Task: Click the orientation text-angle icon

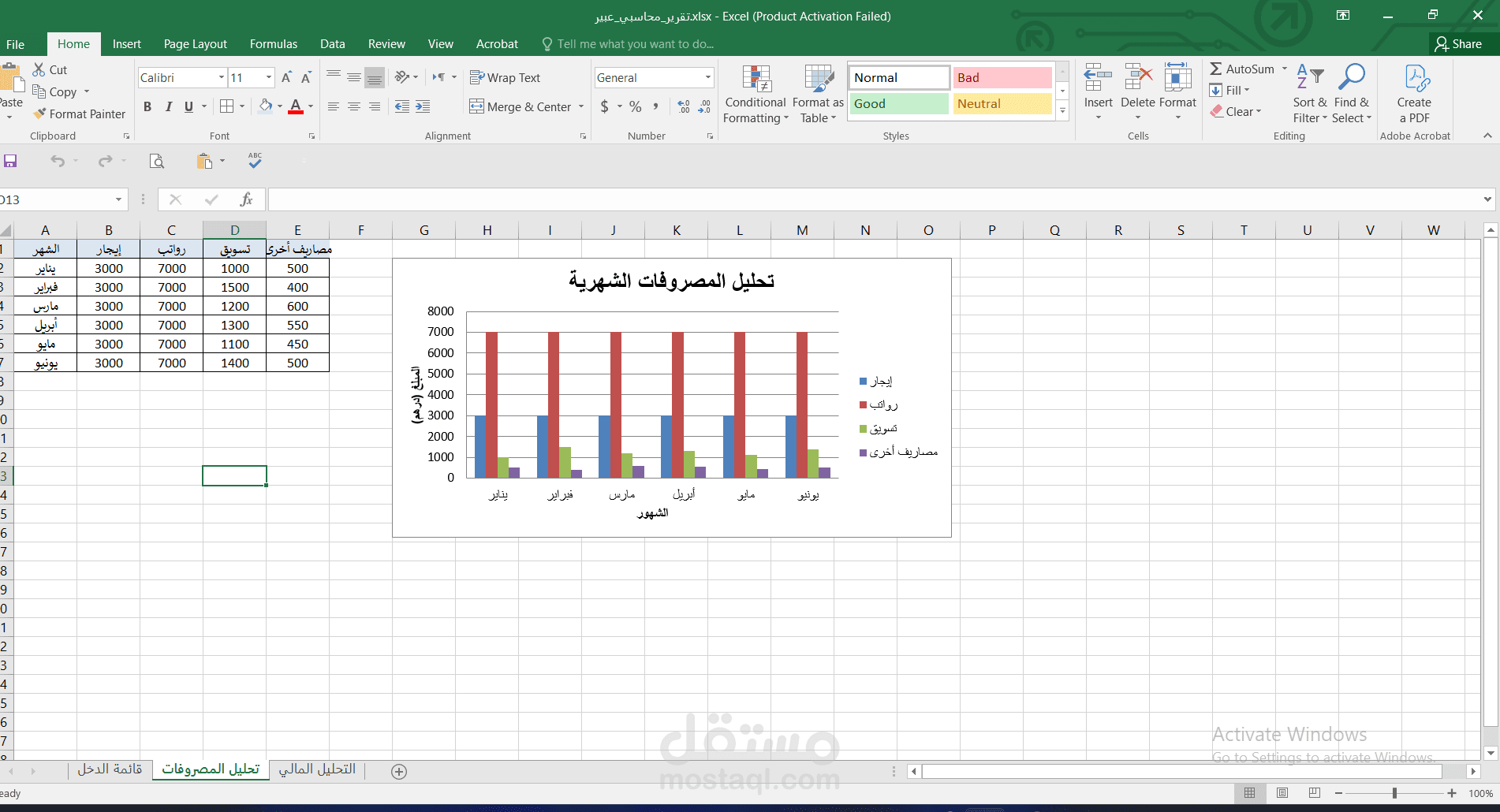Action: click(x=402, y=77)
